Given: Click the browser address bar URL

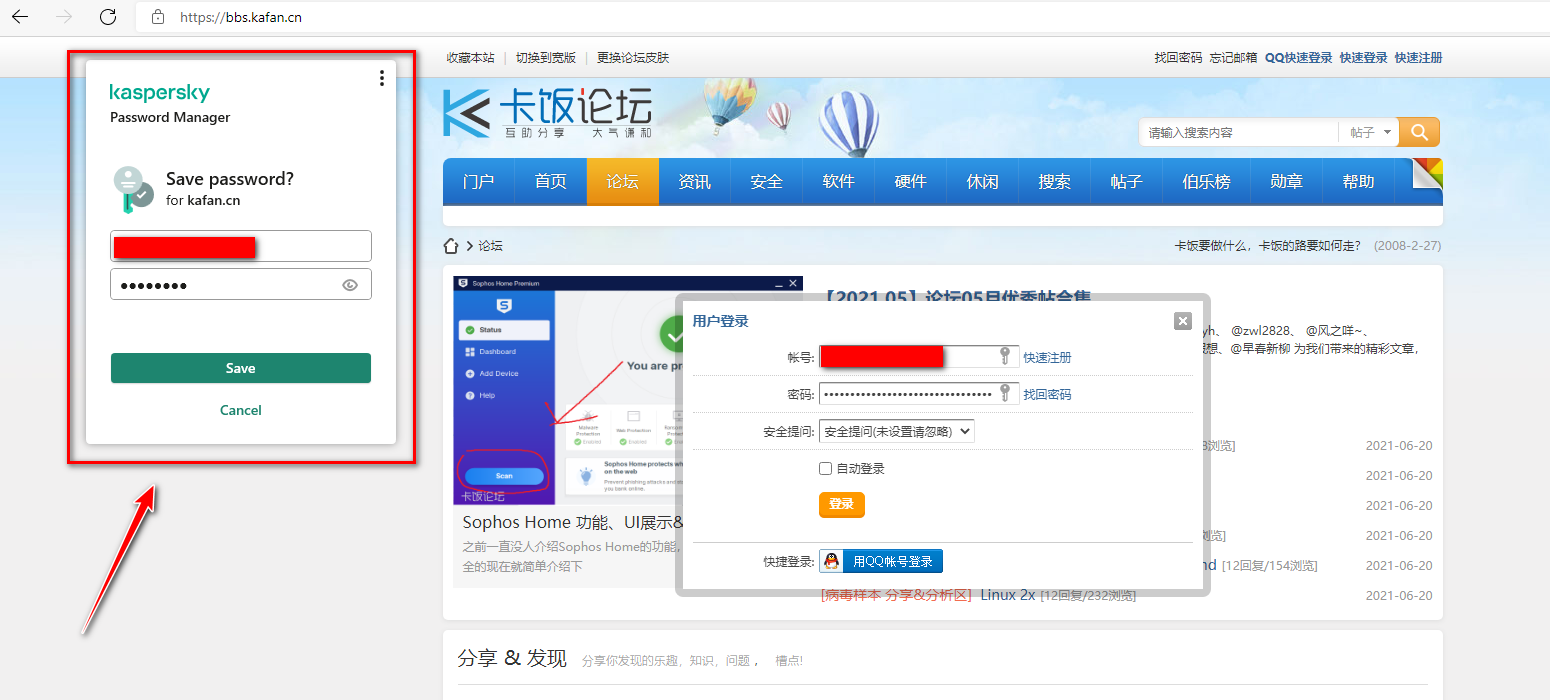Looking at the screenshot, I should pos(241,17).
